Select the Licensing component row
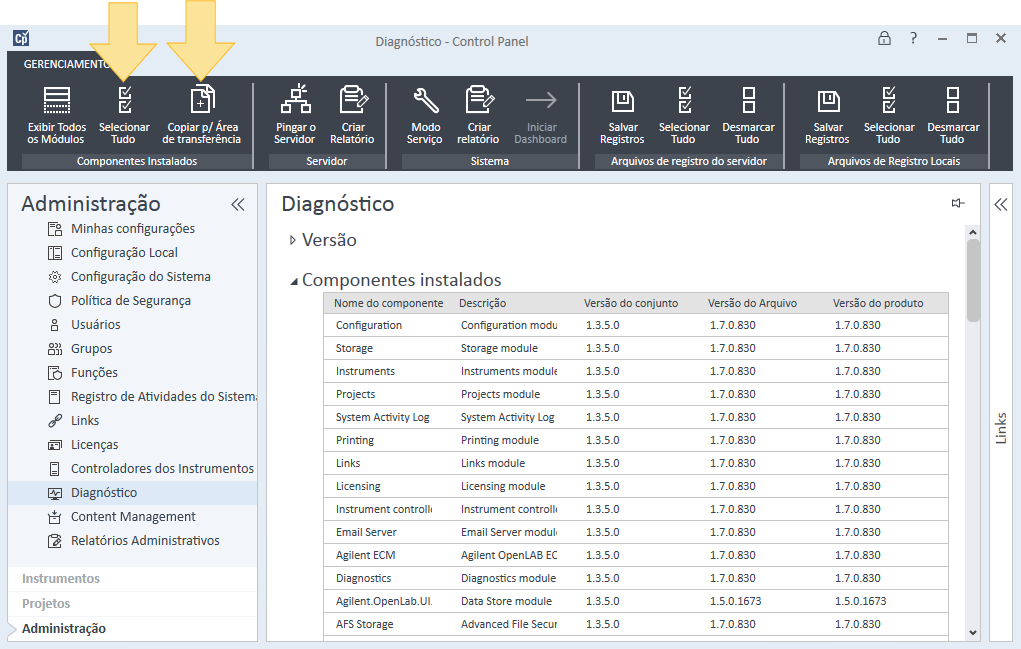 click(x=636, y=486)
